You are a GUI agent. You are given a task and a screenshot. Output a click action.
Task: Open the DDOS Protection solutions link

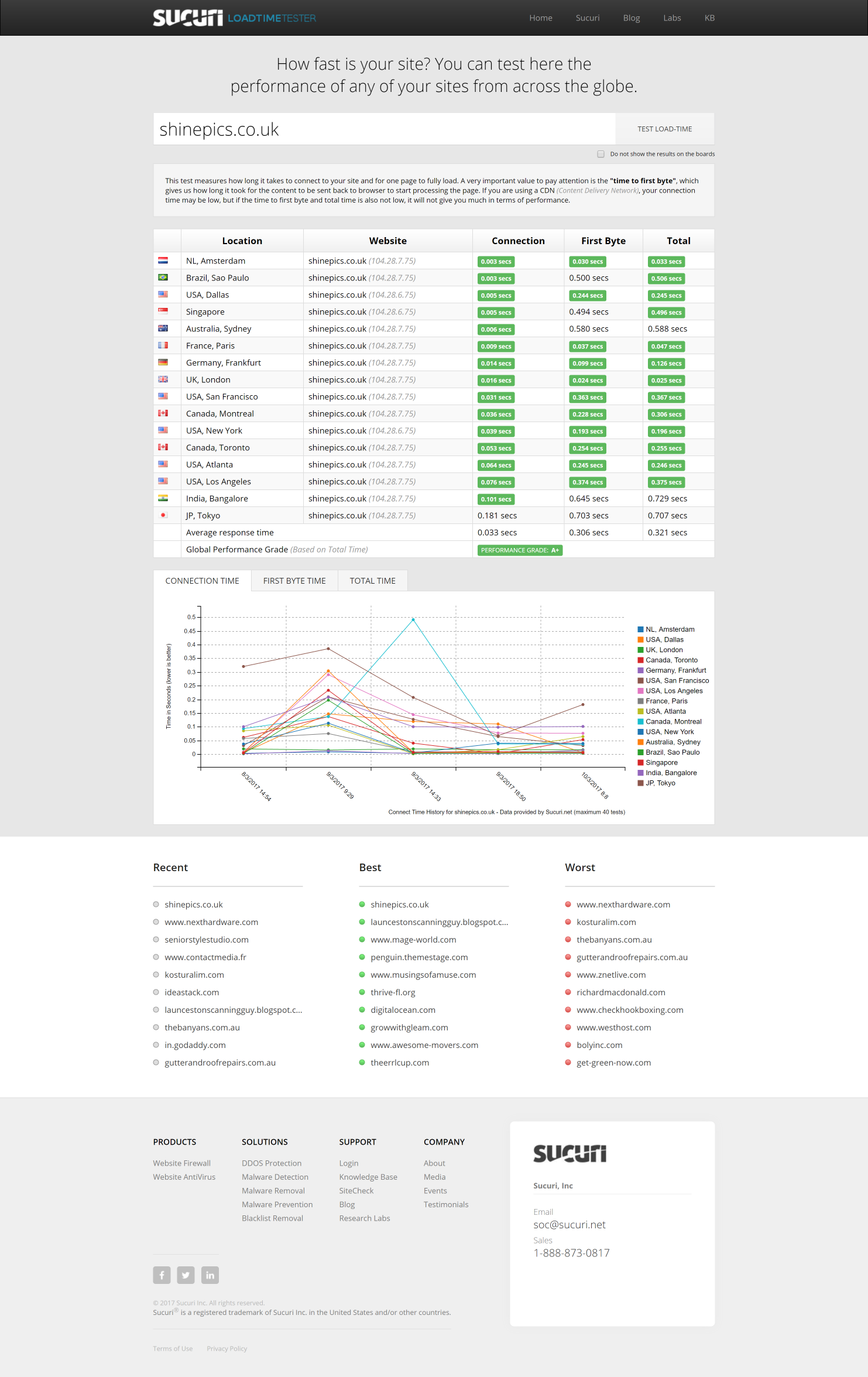(272, 1163)
